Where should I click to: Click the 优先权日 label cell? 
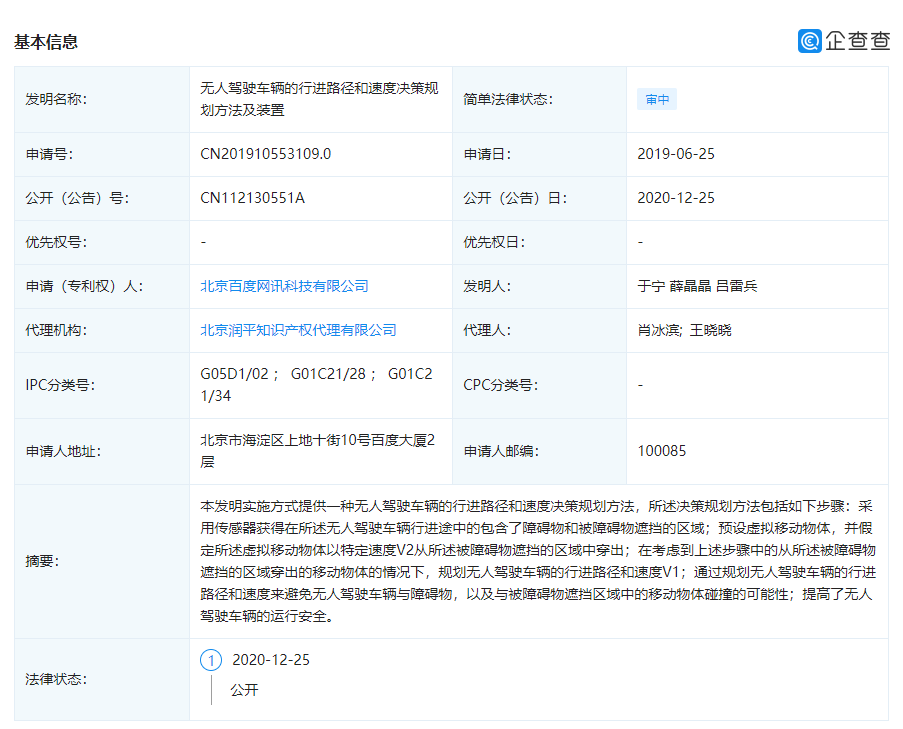coord(539,242)
